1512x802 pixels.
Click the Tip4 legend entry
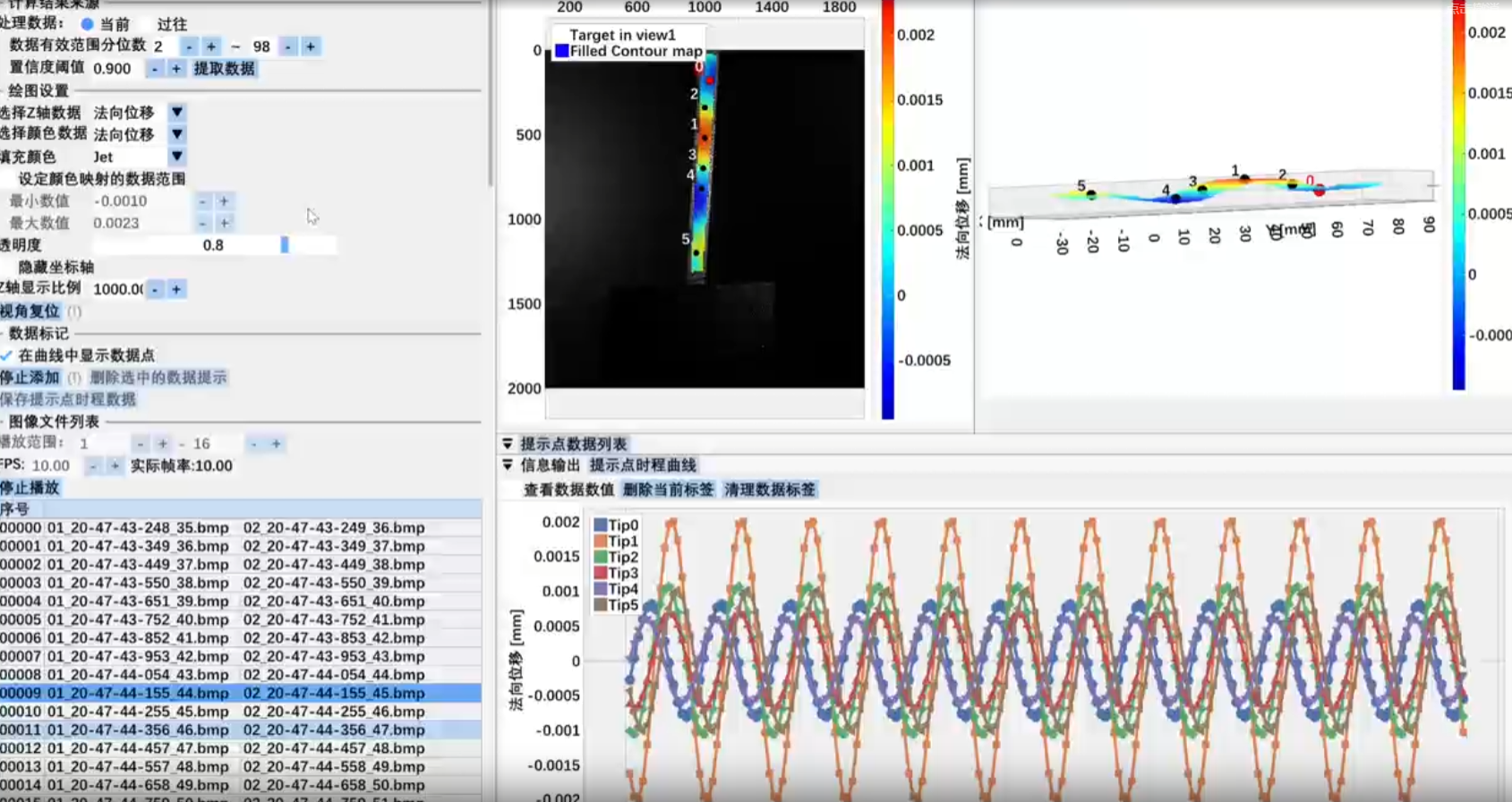616,589
